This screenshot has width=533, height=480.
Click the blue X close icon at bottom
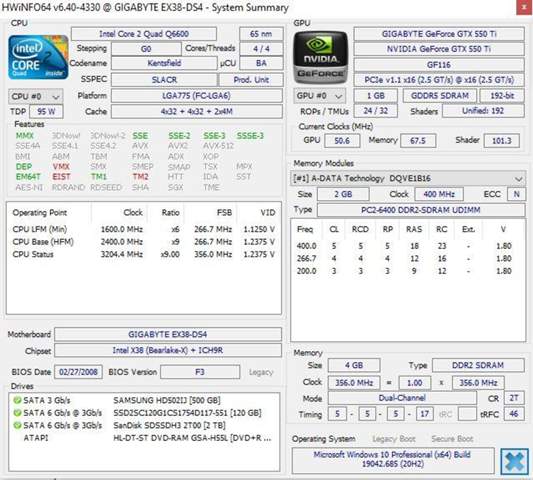click(514, 461)
